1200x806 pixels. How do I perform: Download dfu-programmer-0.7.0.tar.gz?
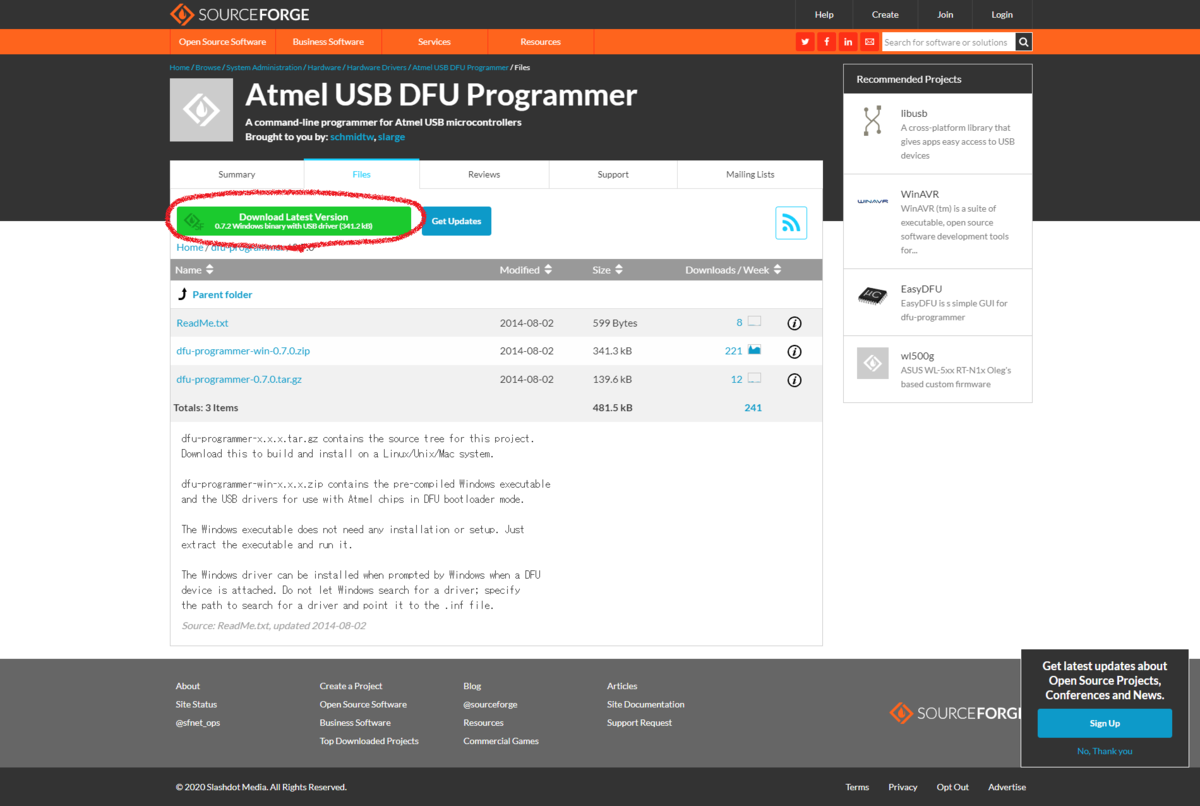239,379
